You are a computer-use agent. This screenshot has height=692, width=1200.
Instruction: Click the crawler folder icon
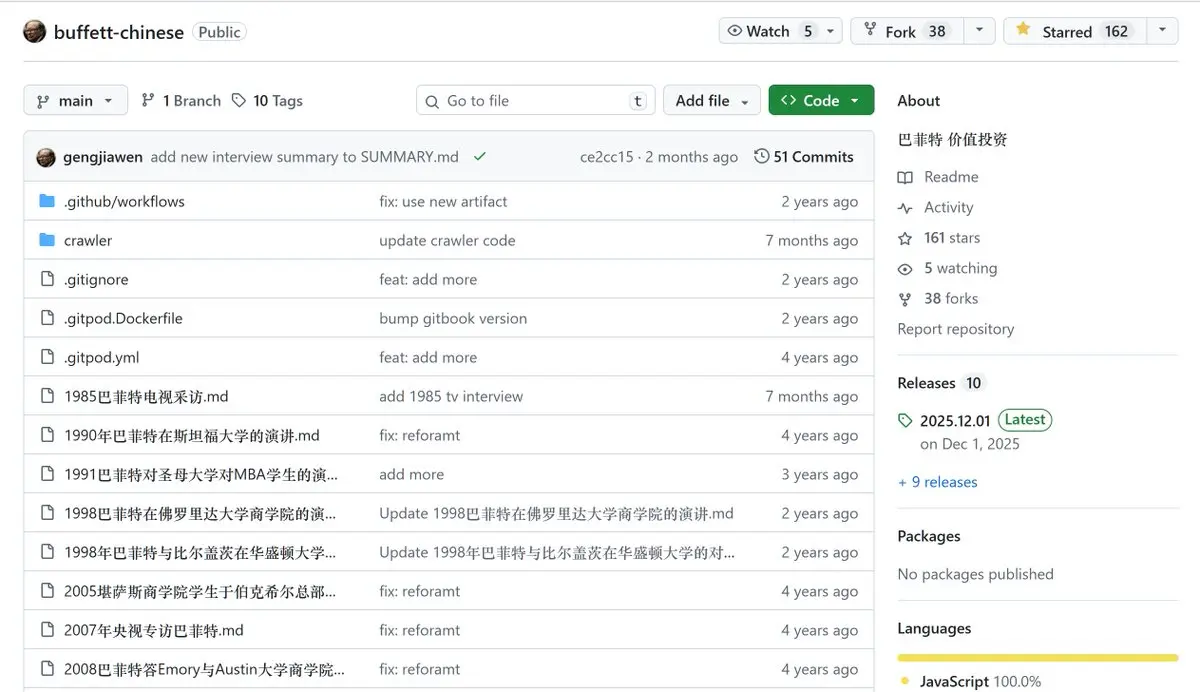coord(47,240)
